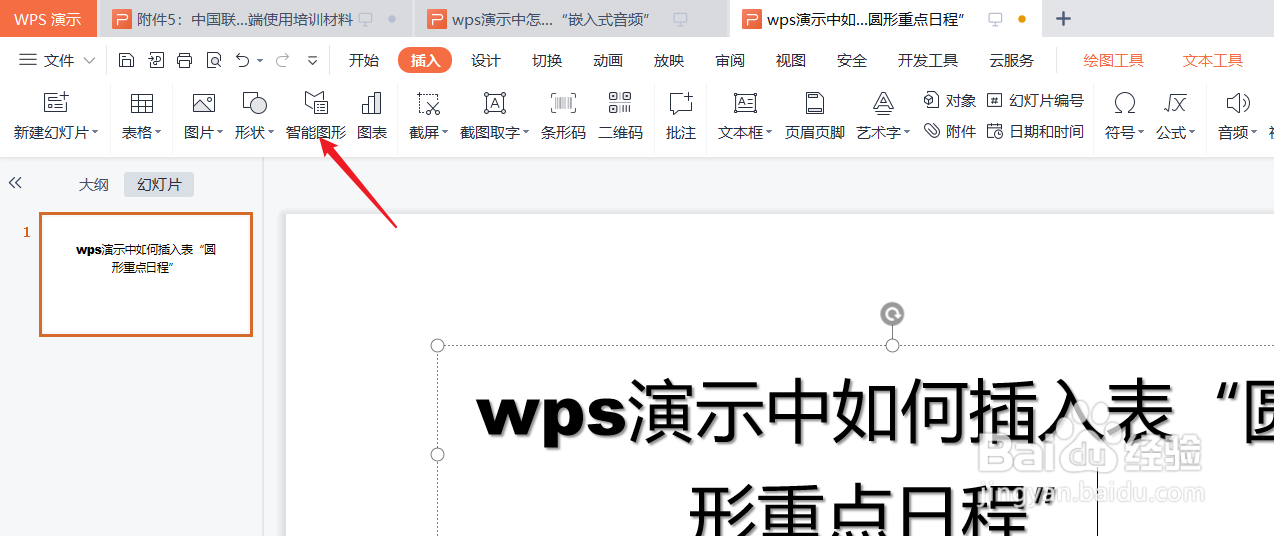Insert 附件 attachment
Screen dimensions: 1274x536
[949, 131]
